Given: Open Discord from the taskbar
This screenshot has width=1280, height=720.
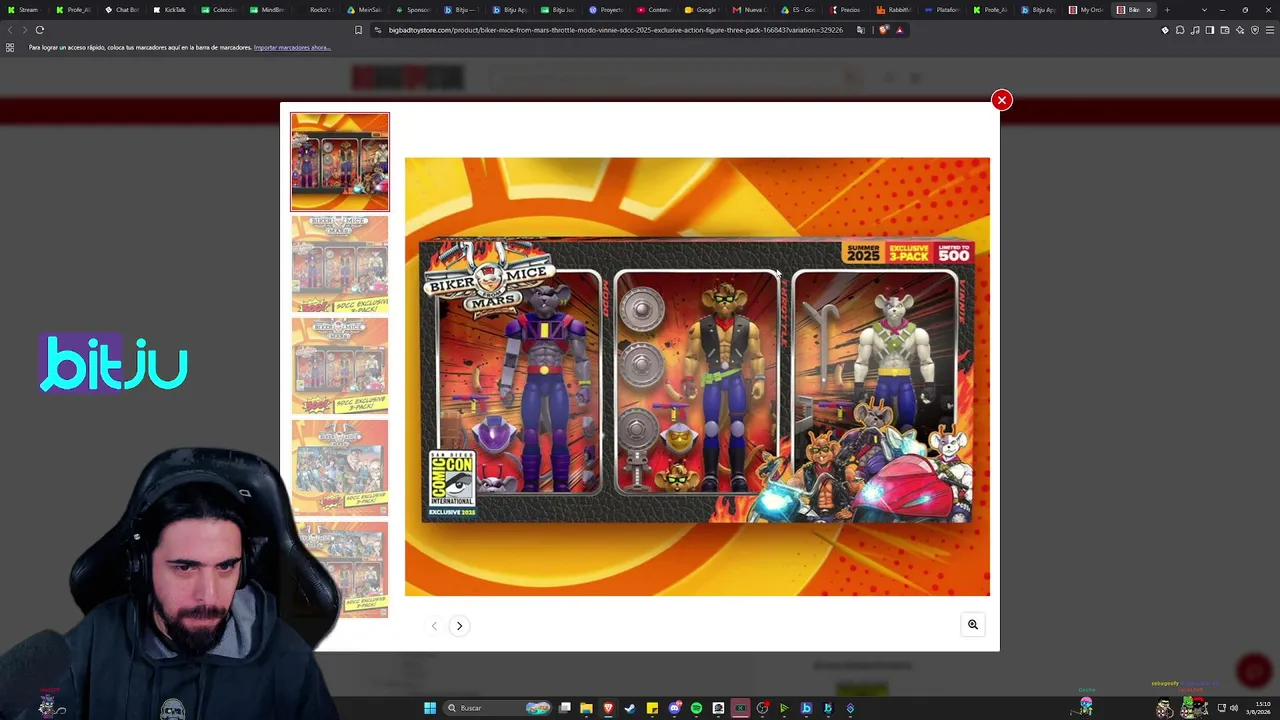Looking at the screenshot, I should click(675, 708).
